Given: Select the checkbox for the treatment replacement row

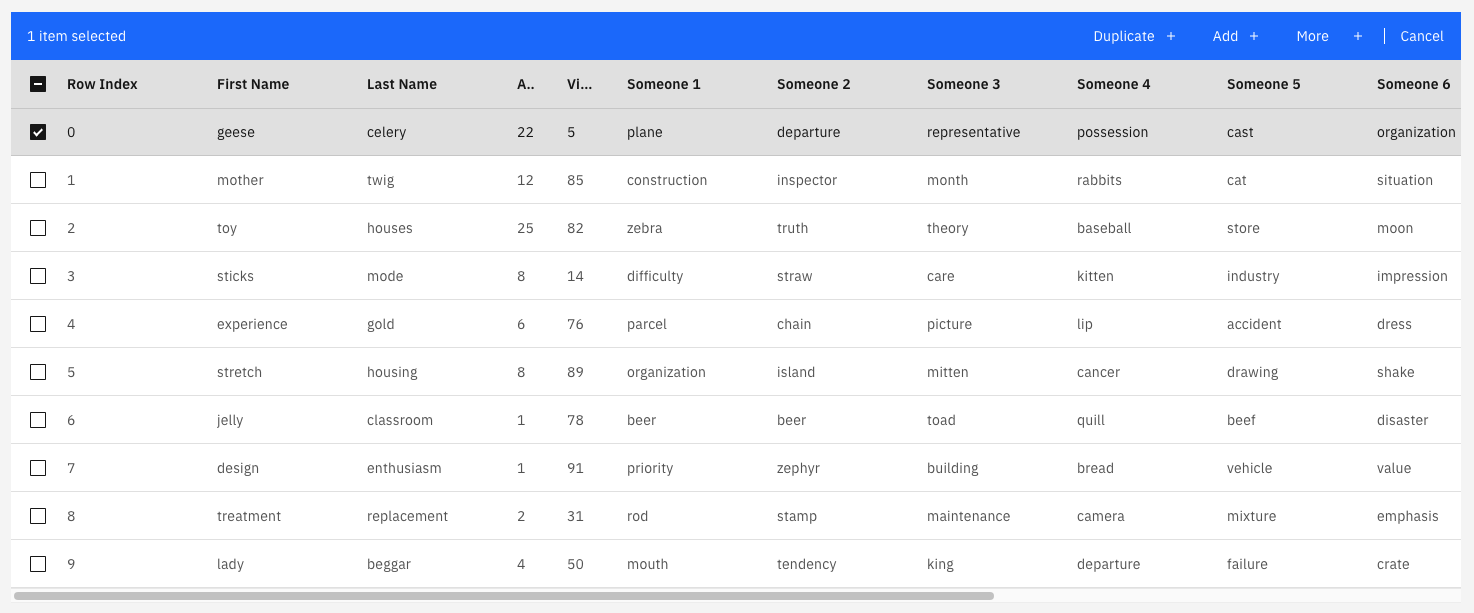Looking at the screenshot, I should (38, 516).
